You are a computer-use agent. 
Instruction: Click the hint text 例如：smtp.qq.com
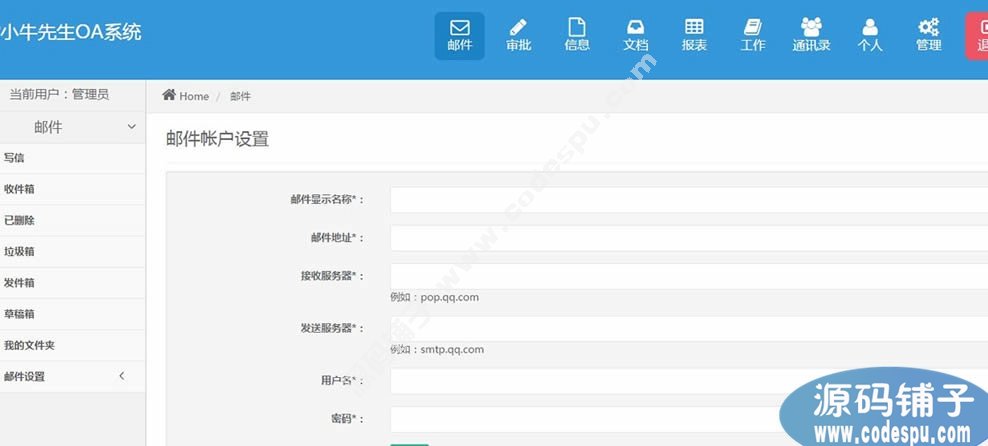point(437,350)
